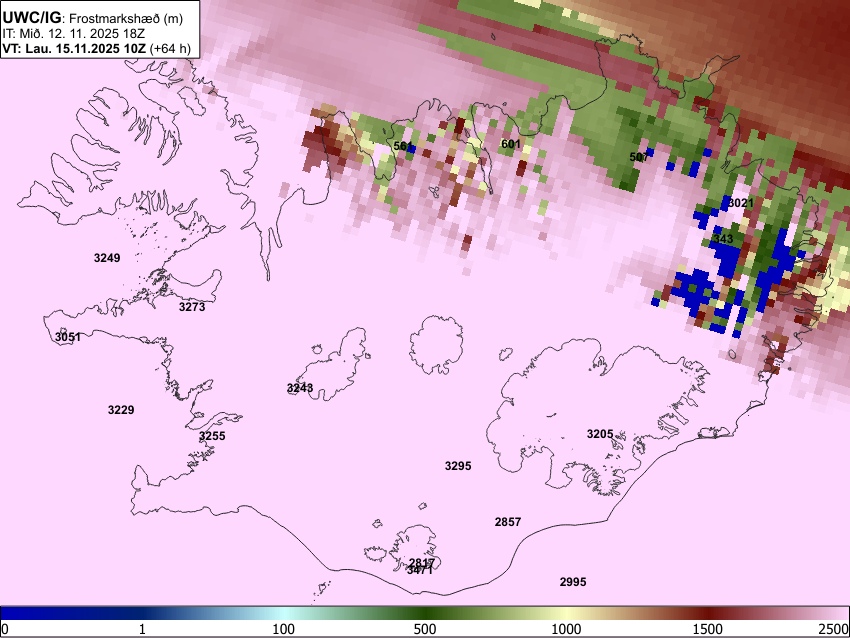This screenshot has height=638, width=850.
Task: Click the 2857 value label
Action: pos(508,522)
